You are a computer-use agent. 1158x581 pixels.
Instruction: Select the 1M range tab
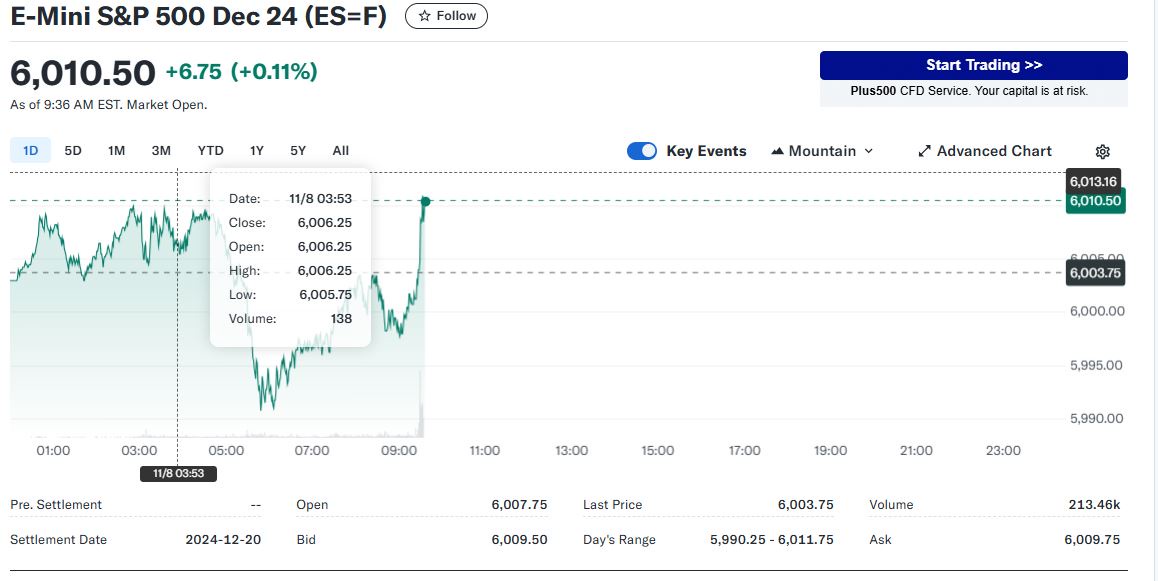117,151
